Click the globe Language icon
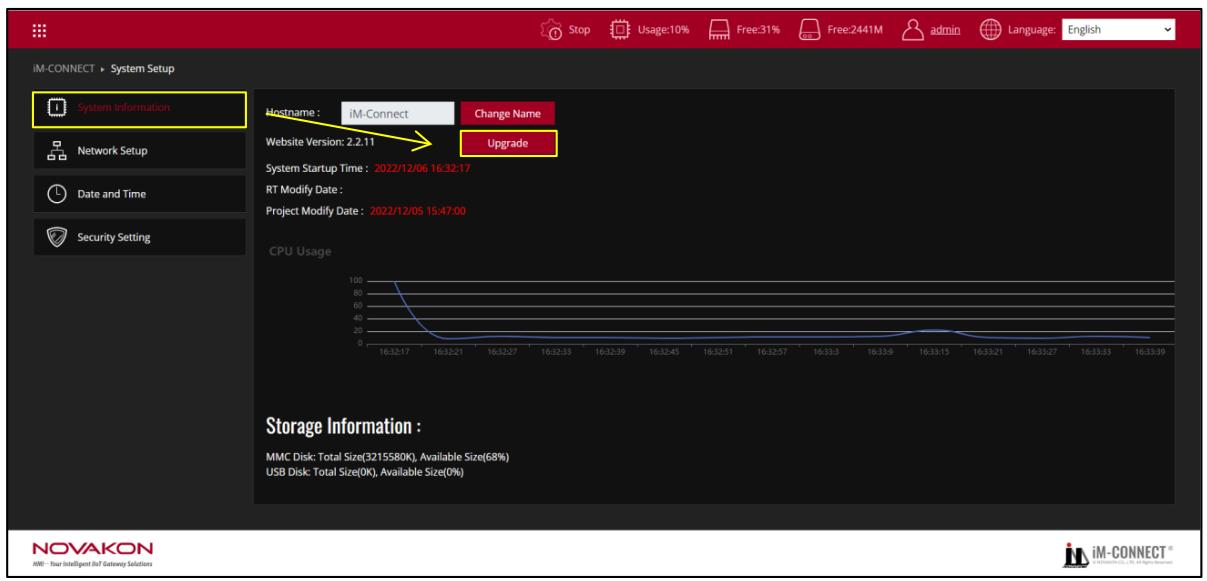The width and height of the screenshot is (1207, 581). coord(988,30)
